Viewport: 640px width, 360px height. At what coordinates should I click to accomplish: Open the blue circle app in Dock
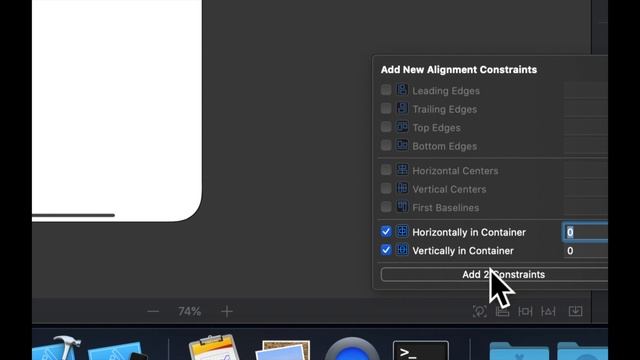(x=352, y=349)
